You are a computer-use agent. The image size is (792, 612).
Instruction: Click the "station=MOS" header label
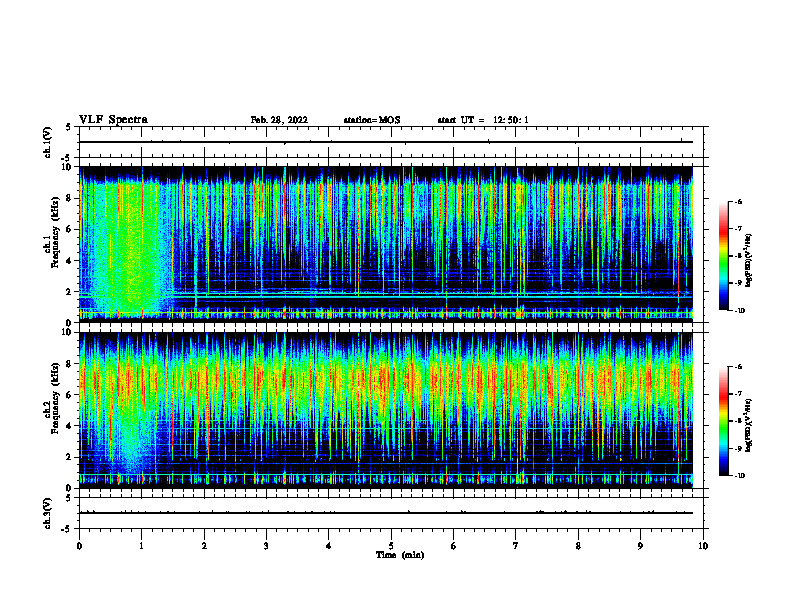coord(372,120)
